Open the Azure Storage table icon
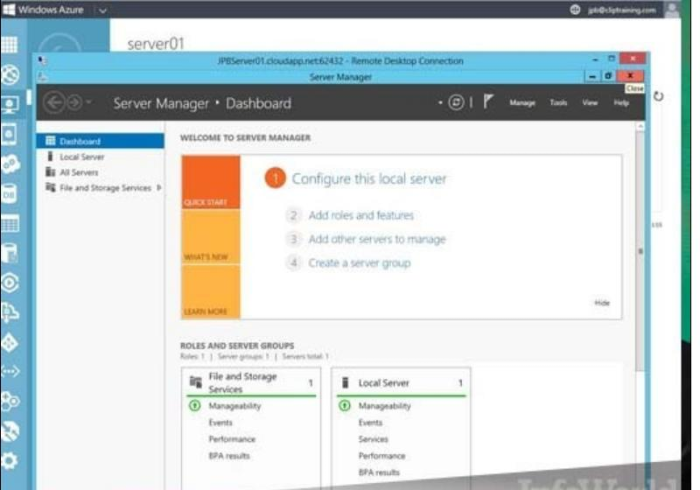 click(10, 224)
